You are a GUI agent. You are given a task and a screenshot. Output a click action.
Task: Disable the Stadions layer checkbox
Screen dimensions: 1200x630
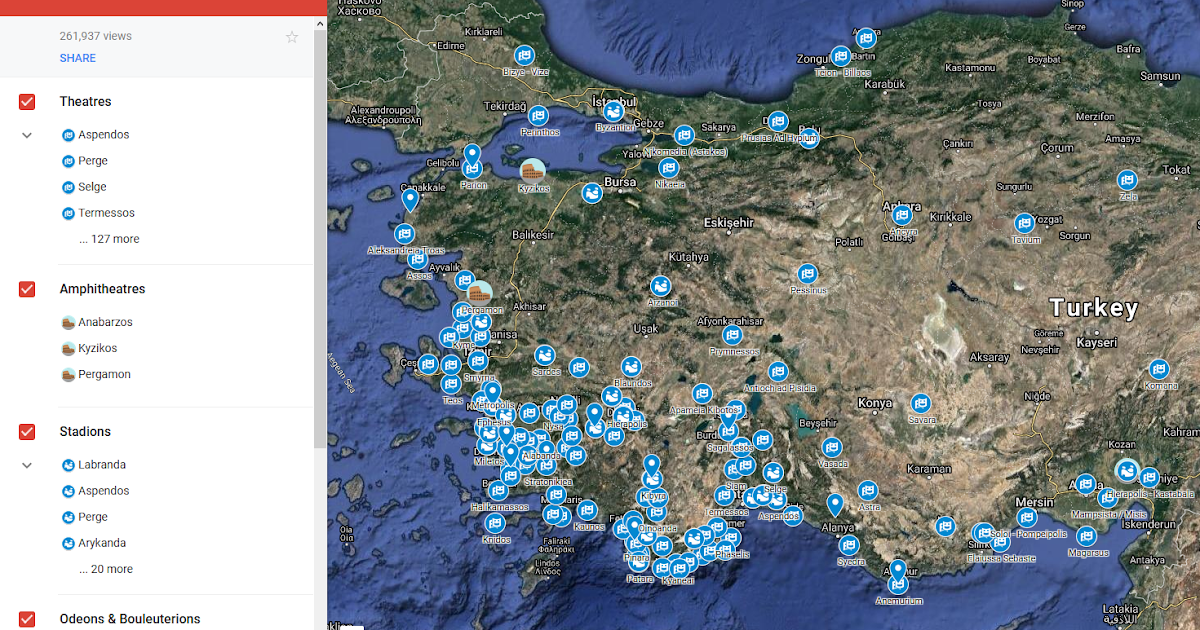[x=25, y=431]
